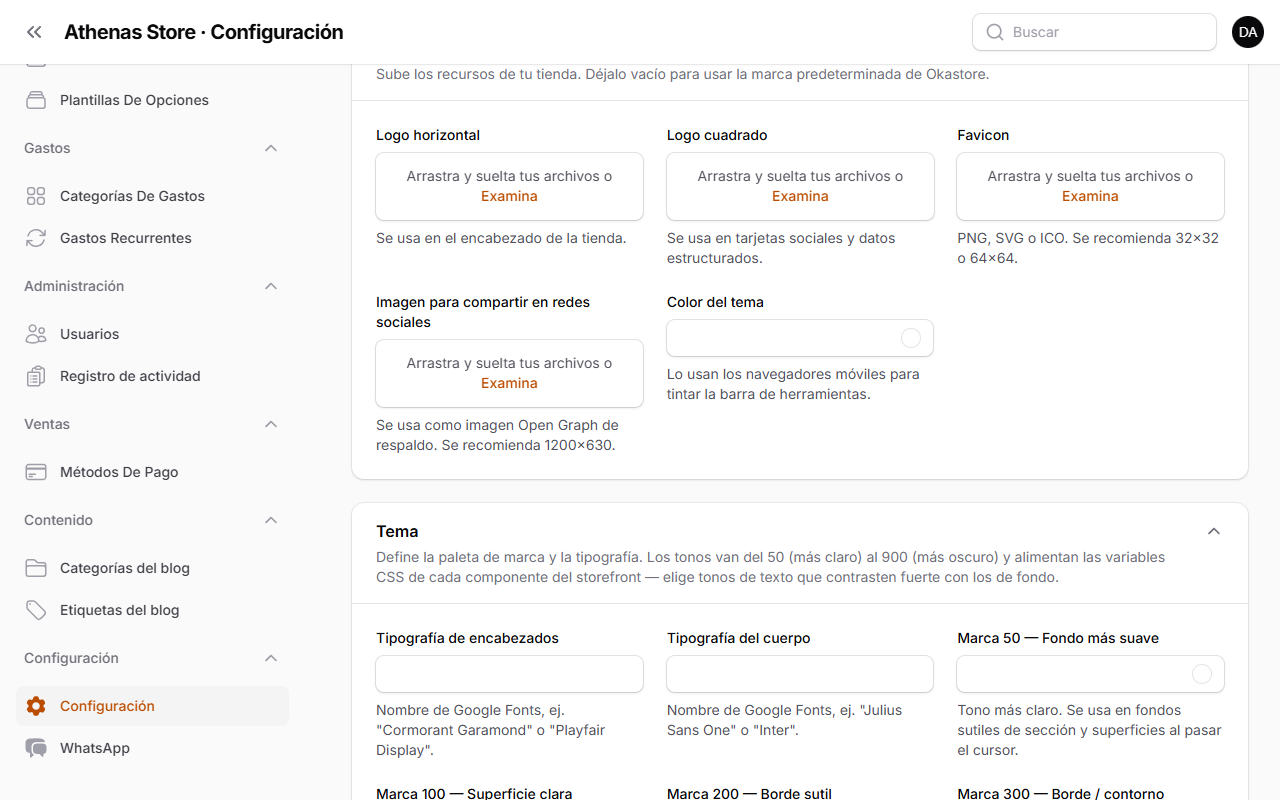Go to Métodos De Pago
The height and width of the screenshot is (800, 1280).
click(x=152, y=472)
